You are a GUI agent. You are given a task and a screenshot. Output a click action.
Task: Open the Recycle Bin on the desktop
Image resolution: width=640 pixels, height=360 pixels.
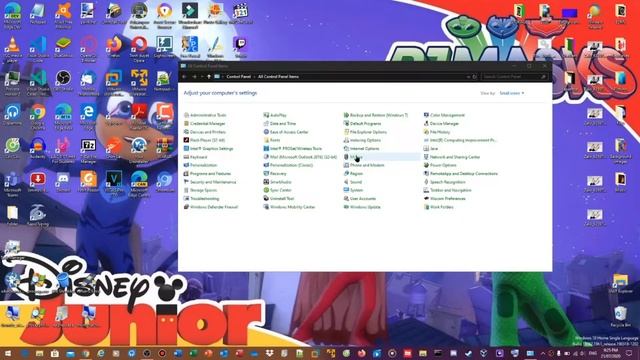[x=620, y=316]
